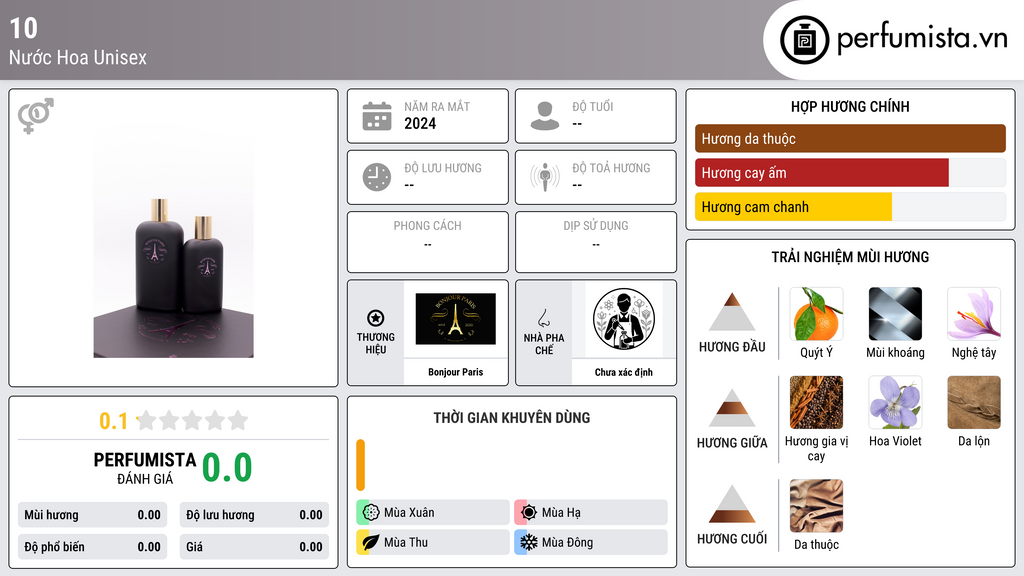Click the perfumer illustration for Chưa xác định

[x=624, y=319]
